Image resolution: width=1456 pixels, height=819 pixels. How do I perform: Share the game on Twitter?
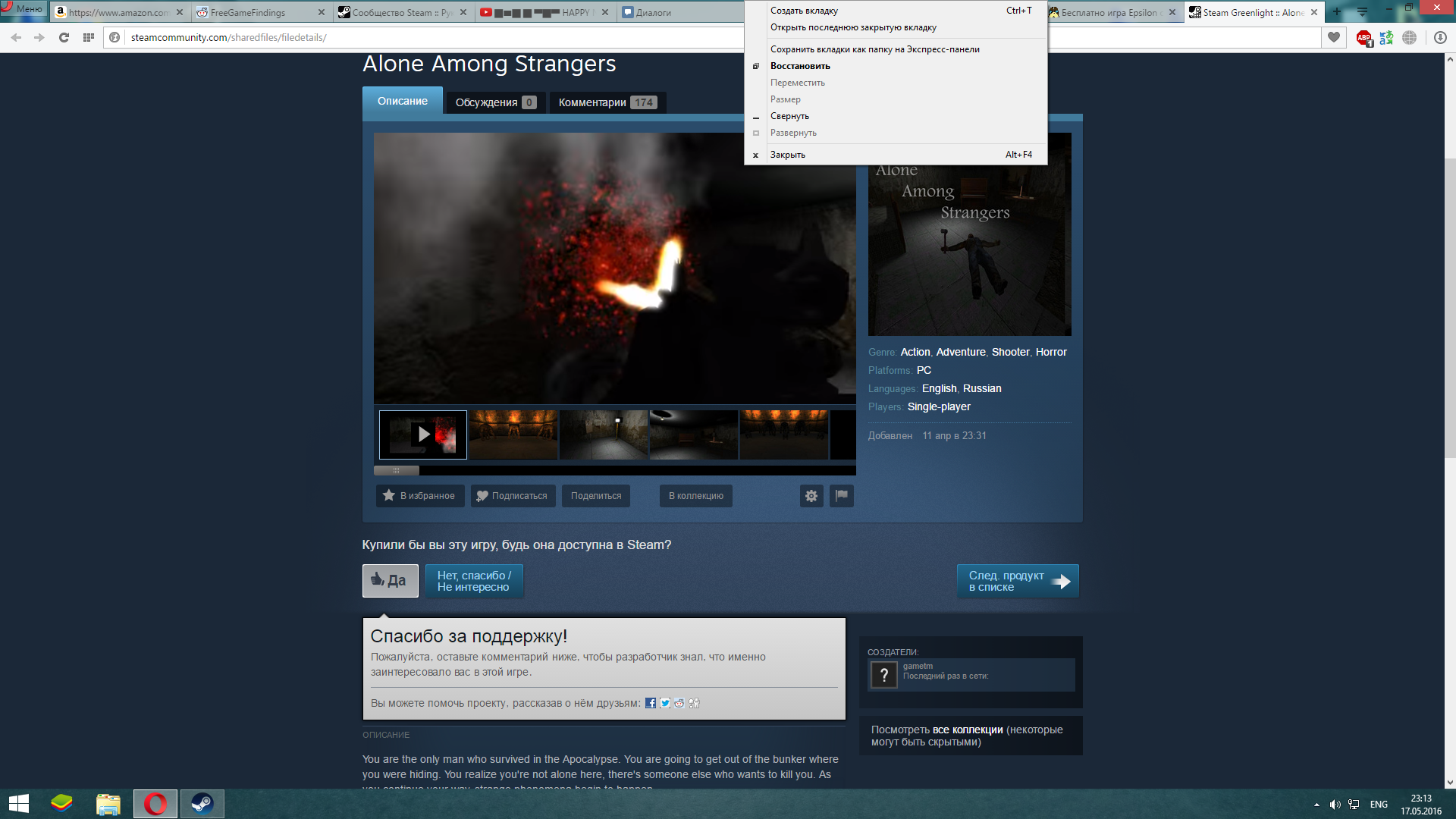tap(665, 703)
